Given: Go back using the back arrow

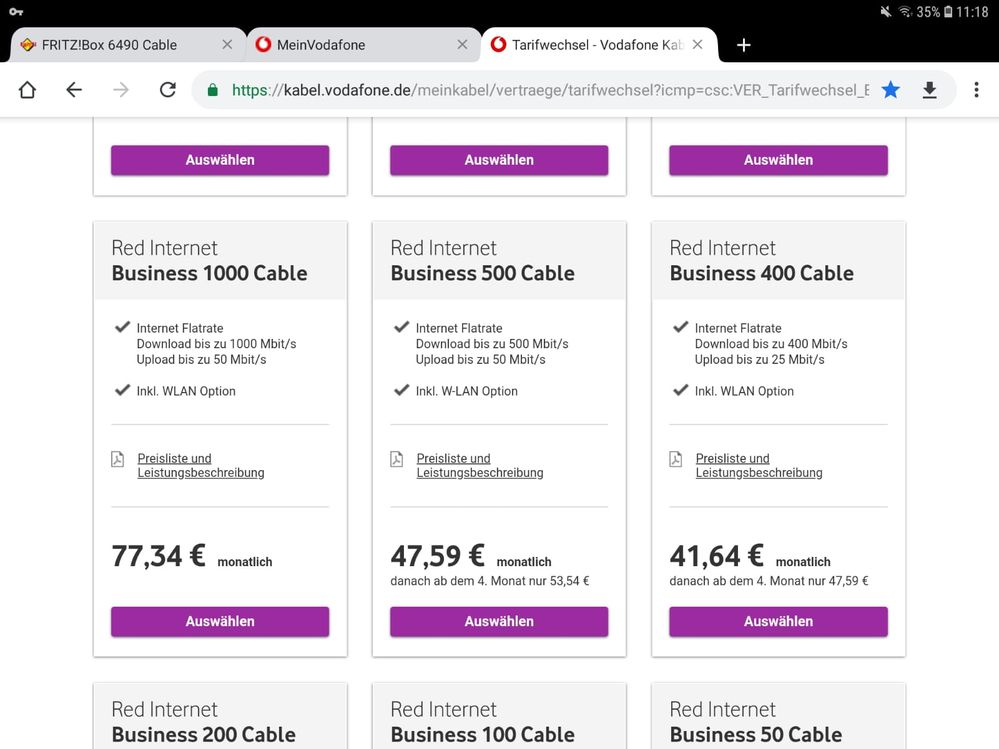Looking at the screenshot, I should point(74,90).
